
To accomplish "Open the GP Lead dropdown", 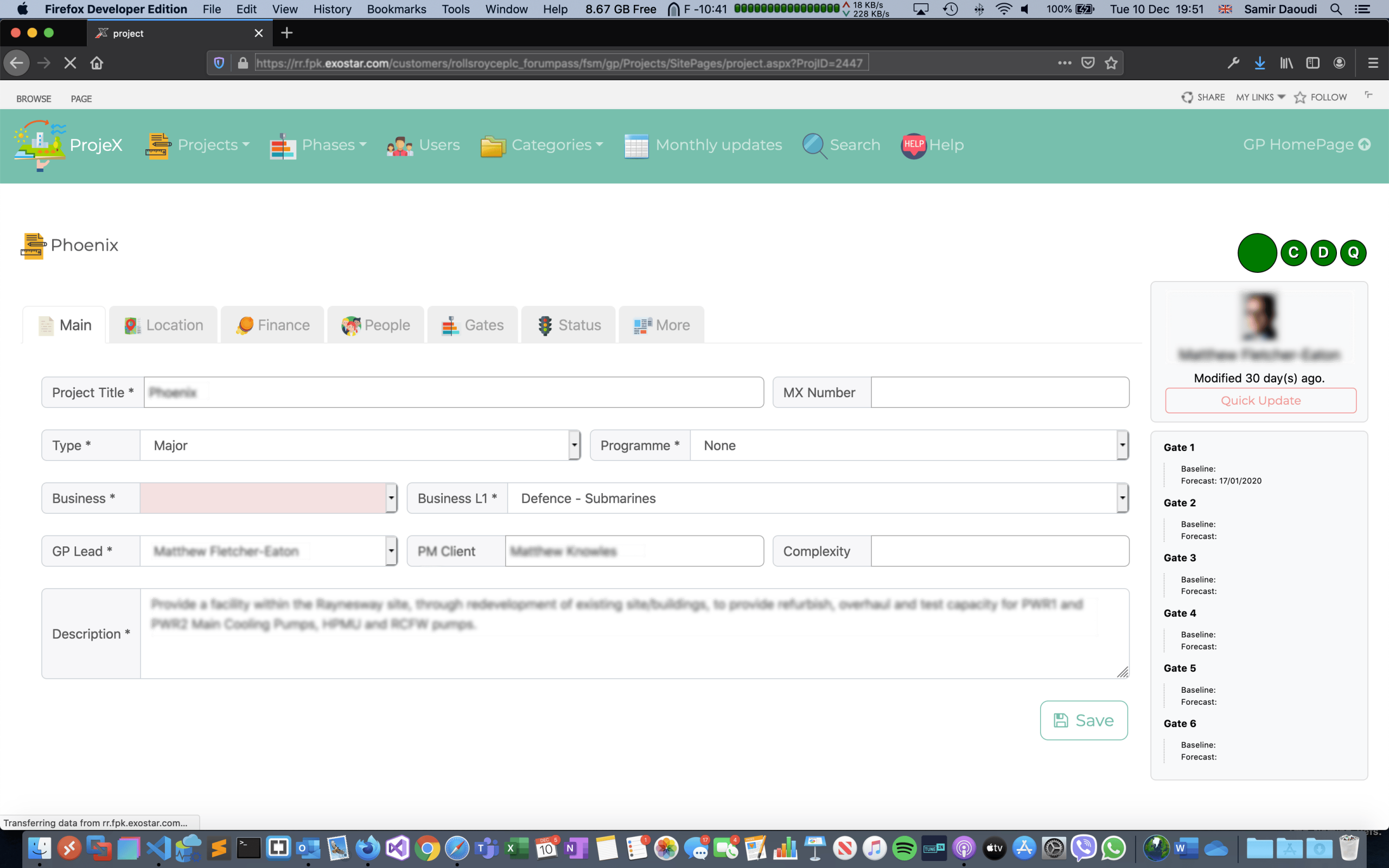I will [x=269, y=551].
